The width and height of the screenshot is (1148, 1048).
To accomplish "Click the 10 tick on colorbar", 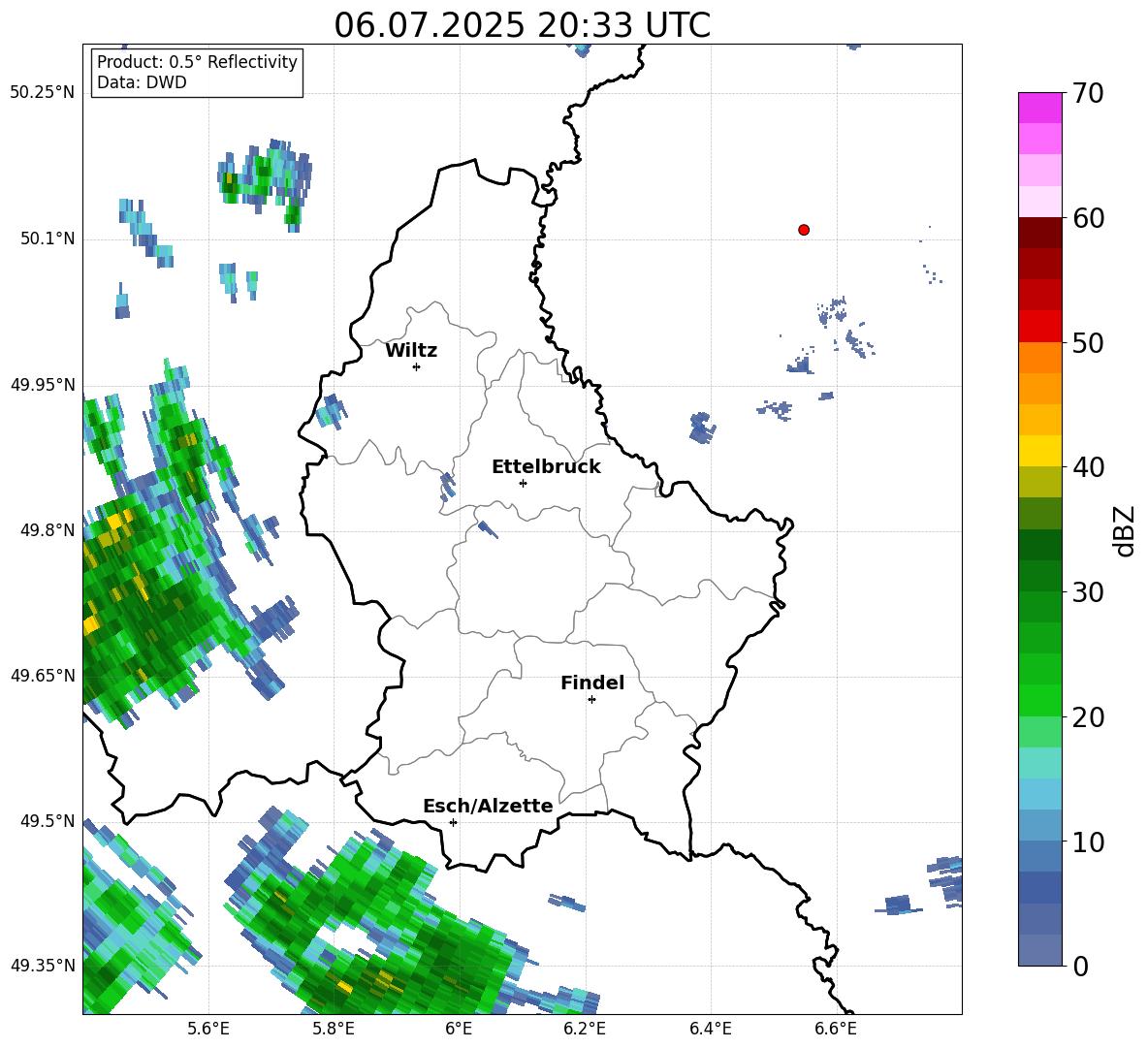I will (x=1088, y=842).
